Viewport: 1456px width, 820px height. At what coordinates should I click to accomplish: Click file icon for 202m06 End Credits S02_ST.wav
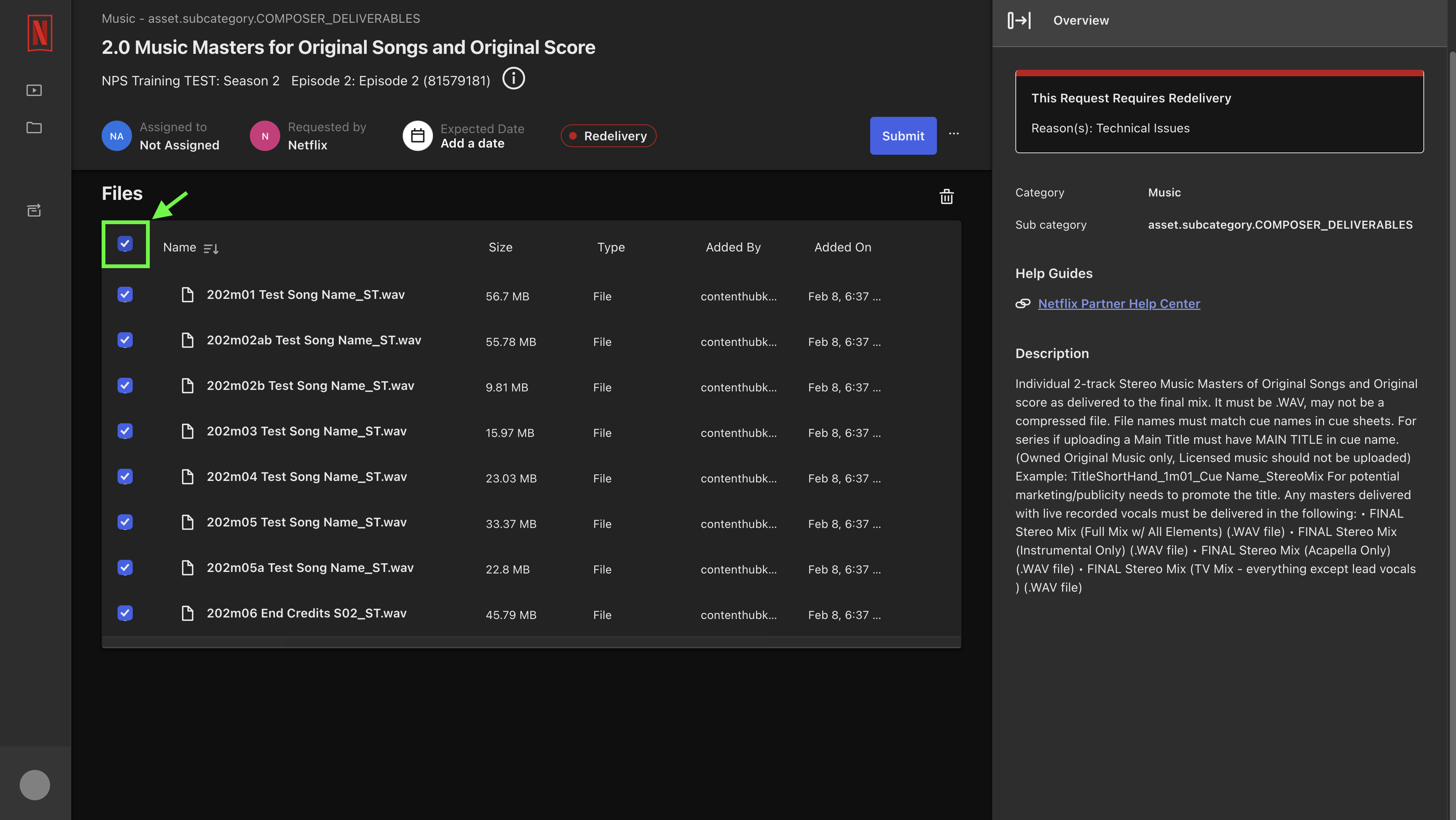coord(187,613)
